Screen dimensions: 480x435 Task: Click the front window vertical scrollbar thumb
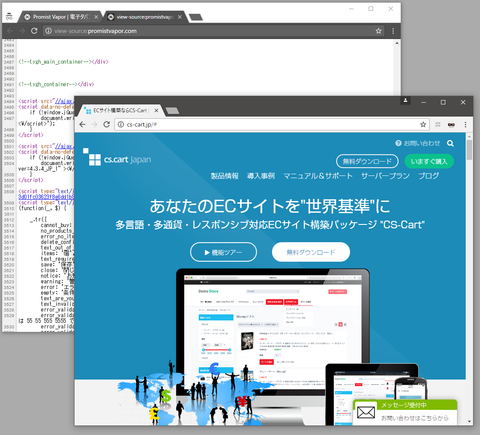tap(469, 150)
